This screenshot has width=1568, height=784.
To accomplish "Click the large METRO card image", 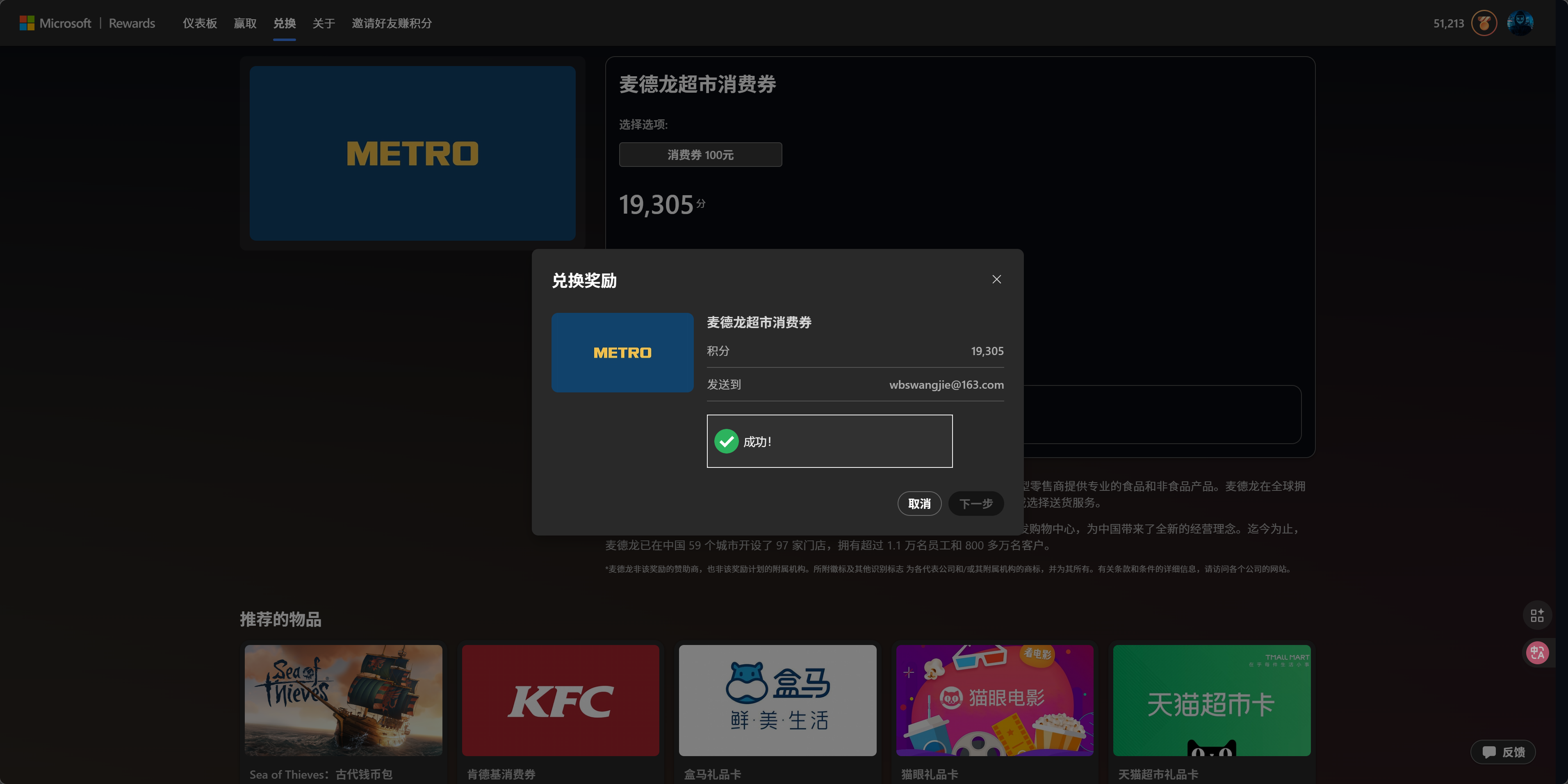I will click(x=412, y=153).
